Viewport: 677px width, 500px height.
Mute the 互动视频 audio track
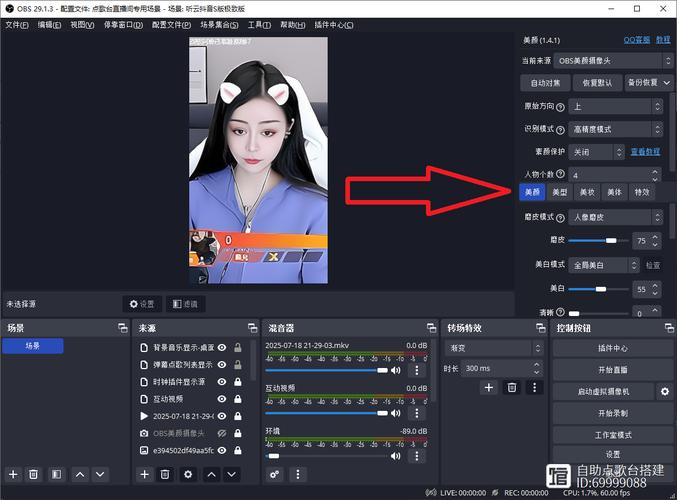[x=395, y=413]
